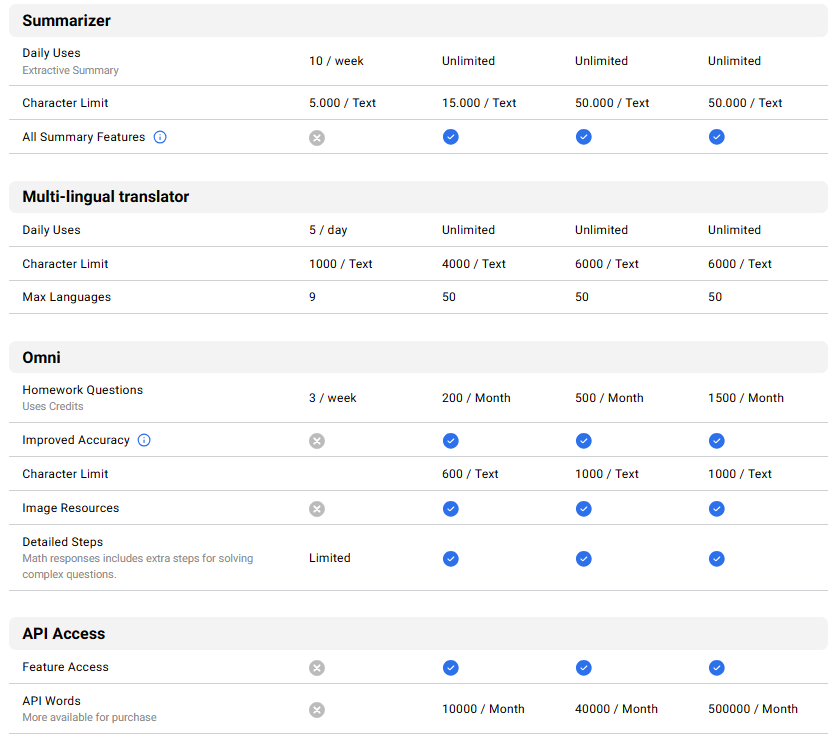Click the 15.000 / Text character limit value
Viewport: 836px width, 736px height.
[479, 103]
